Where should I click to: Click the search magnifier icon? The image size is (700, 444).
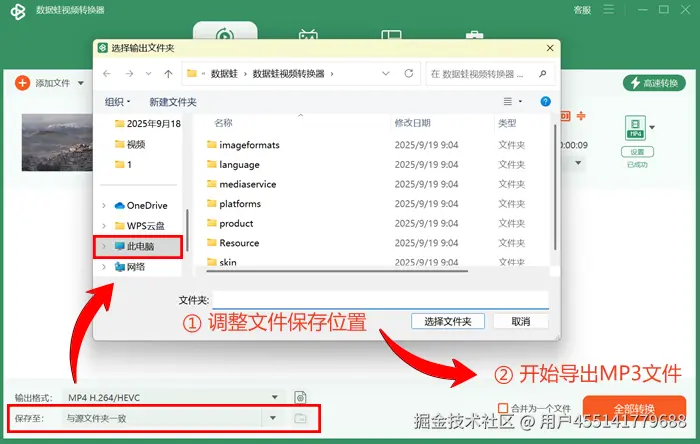[543, 74]
